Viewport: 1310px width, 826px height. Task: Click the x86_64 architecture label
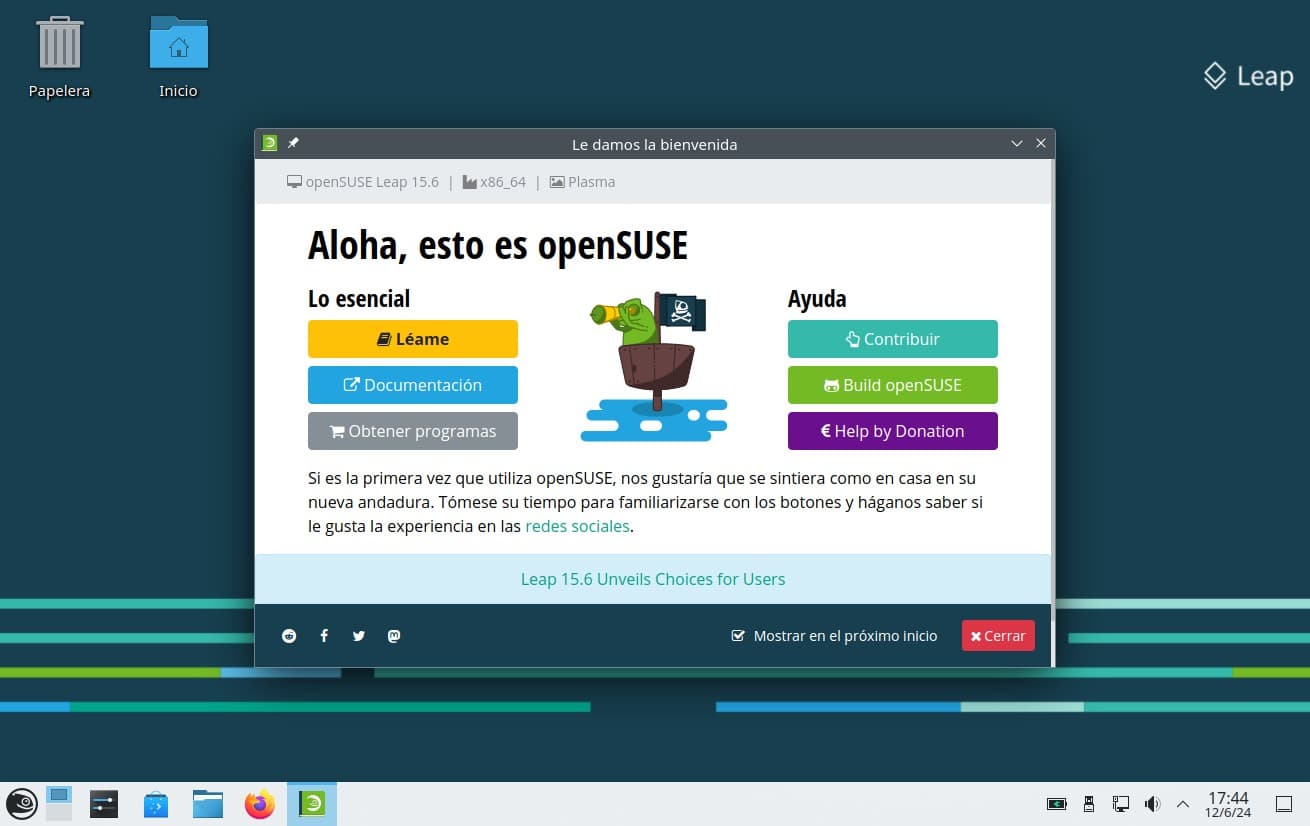(x=494, y=182)
